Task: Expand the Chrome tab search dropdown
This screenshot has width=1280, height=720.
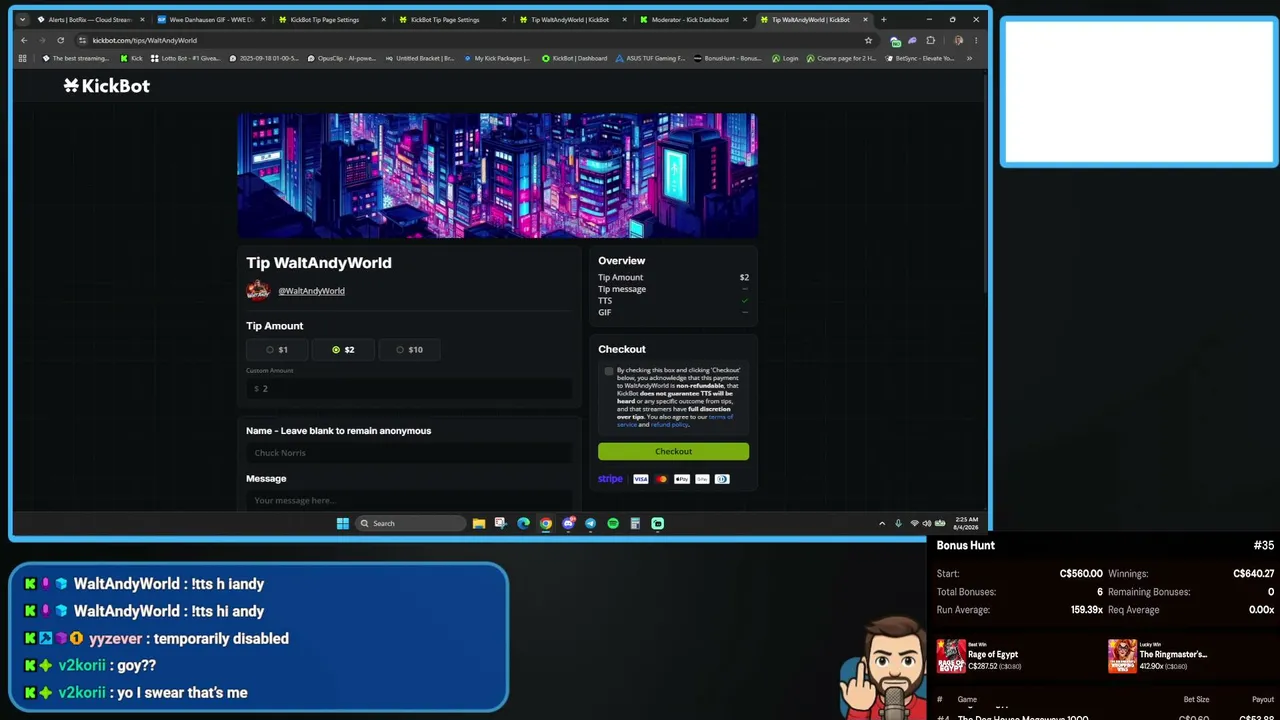Action: tap(23, 19)
